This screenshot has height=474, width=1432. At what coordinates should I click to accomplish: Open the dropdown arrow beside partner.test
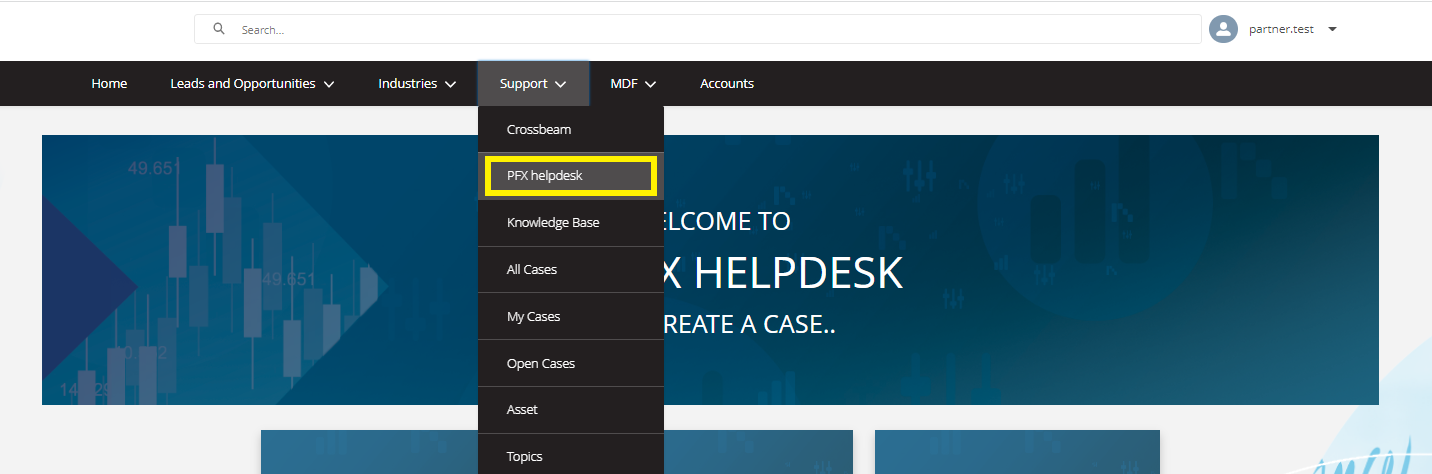coord(1332,29)
